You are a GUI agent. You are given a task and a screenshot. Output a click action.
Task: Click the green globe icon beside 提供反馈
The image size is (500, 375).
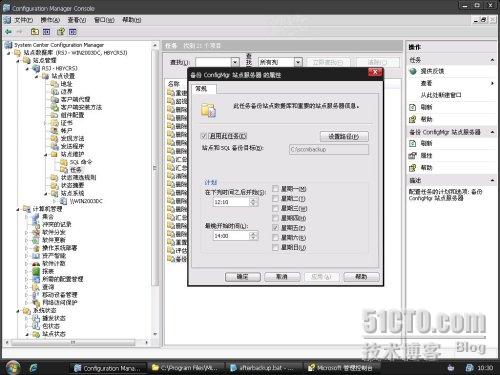[413, 71]
